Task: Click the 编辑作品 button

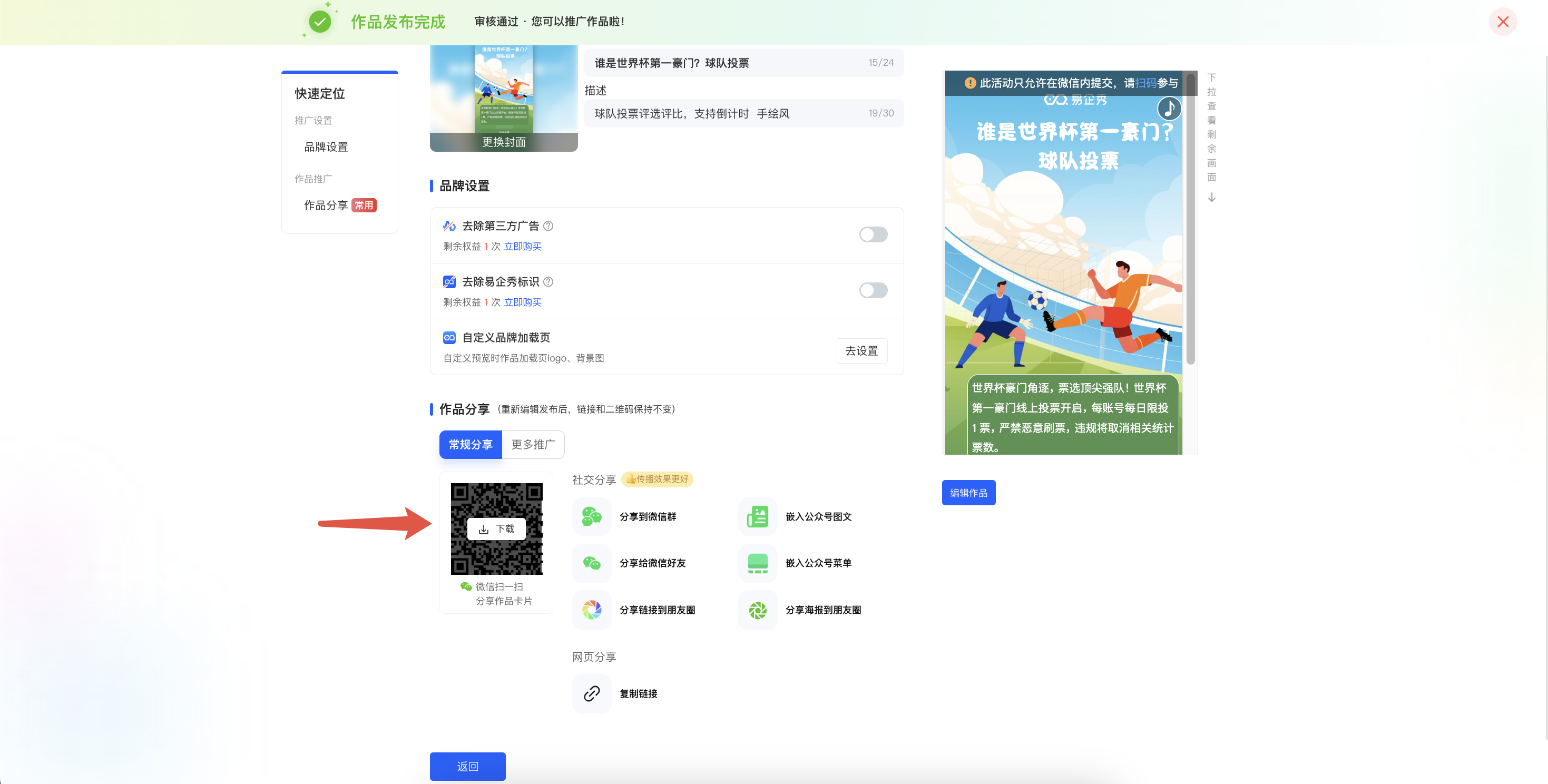Action: coord(968,493)
